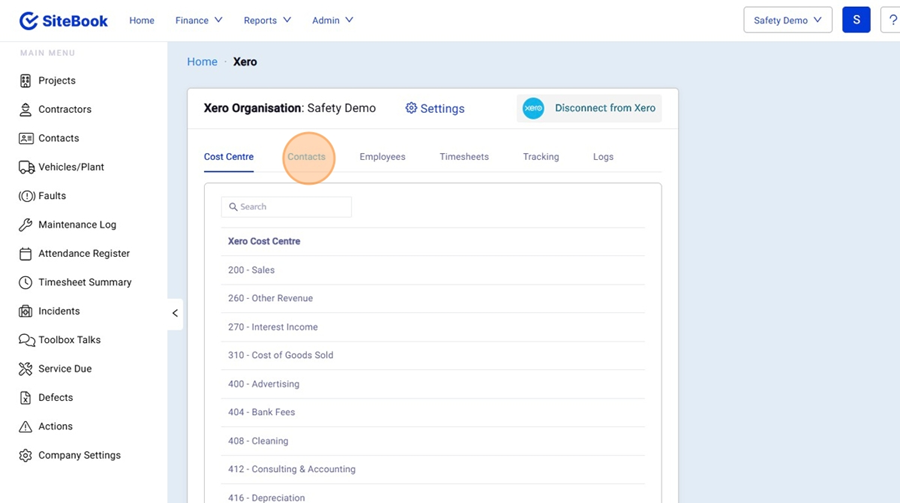Click the Incidents camera icon
This screenshot has width=900, height=503.
pos(26,311)
